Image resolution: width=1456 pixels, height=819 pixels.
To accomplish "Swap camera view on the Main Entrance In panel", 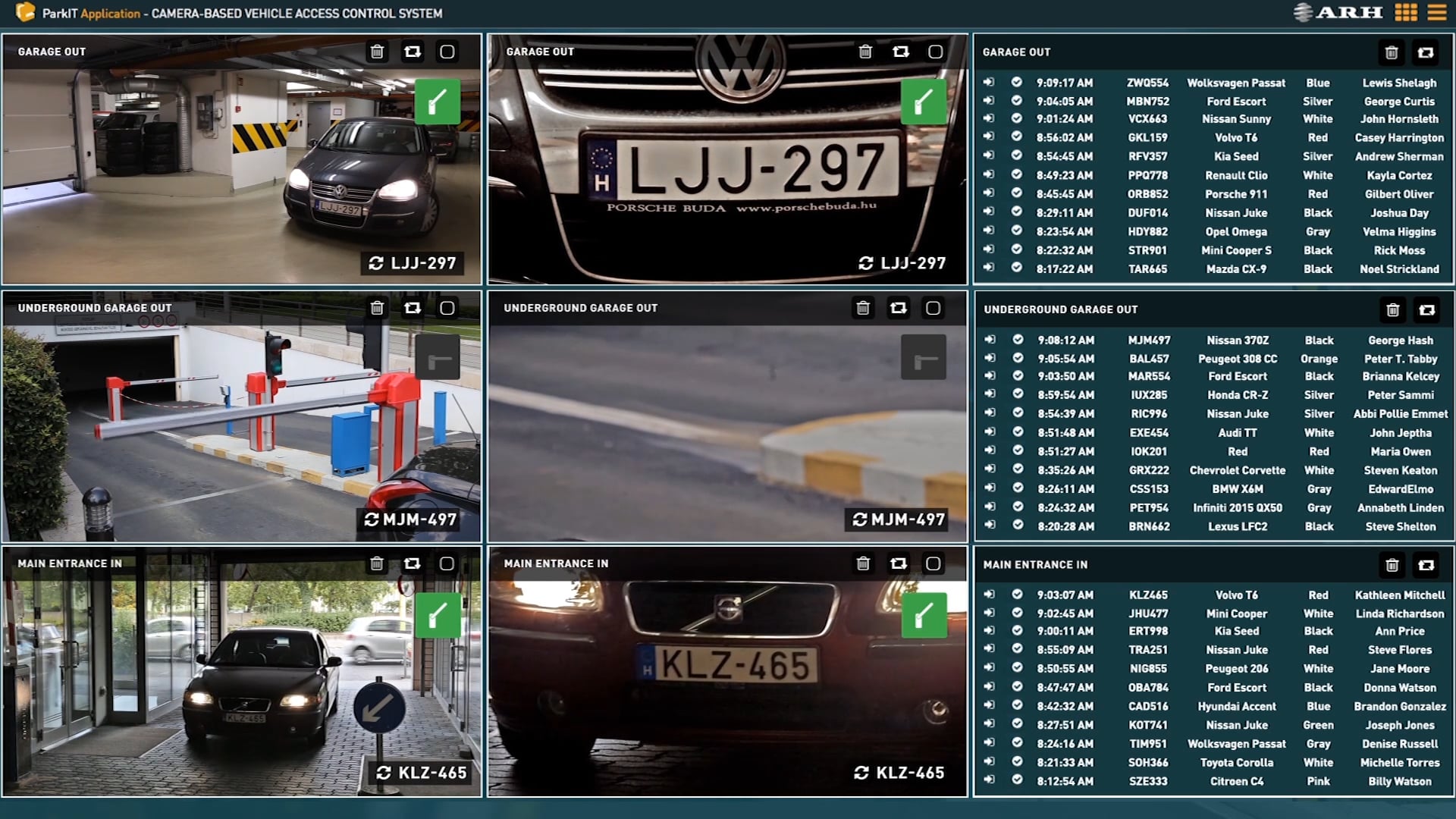I will (899, 563).
